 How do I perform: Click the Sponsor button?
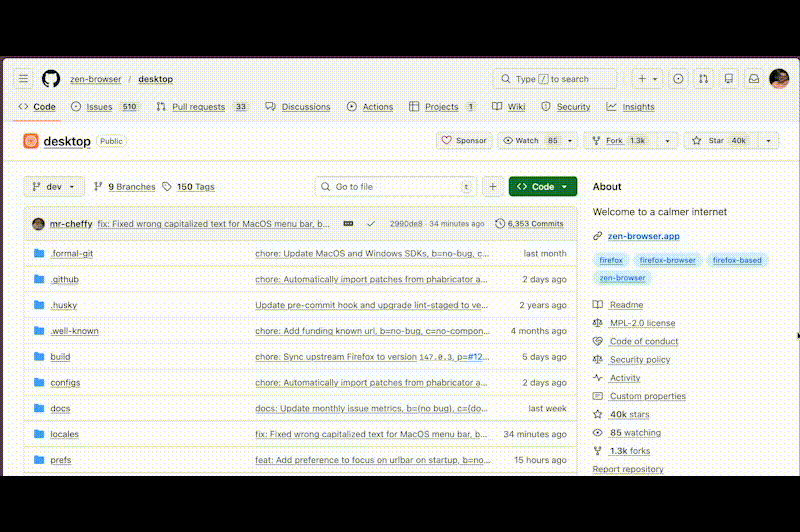464,140
